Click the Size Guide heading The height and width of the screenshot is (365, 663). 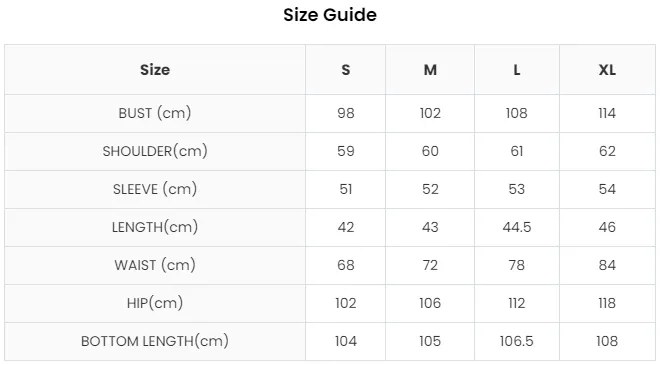point(330,15)
